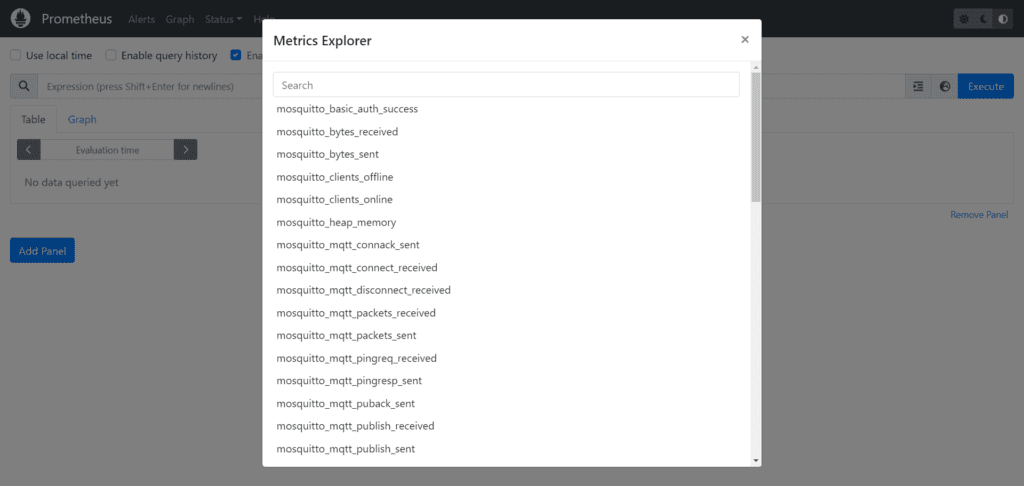Click the Remove Panel link

click(x=979, y=214)
